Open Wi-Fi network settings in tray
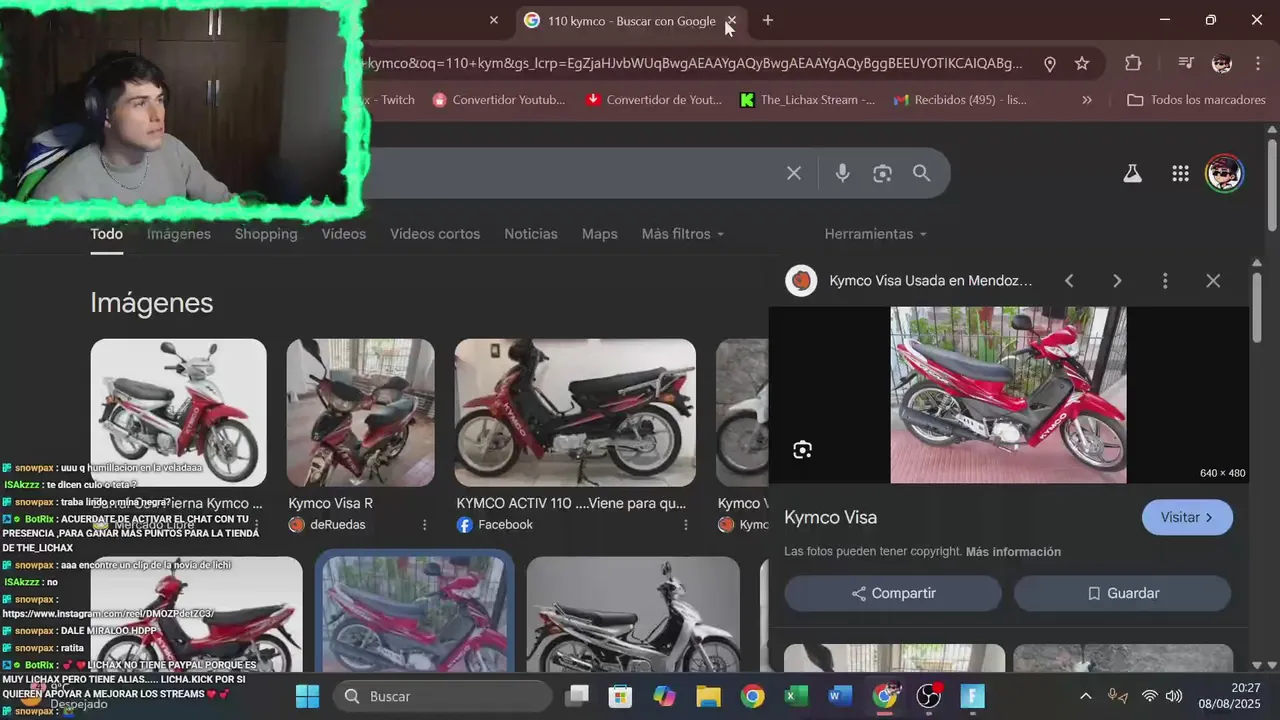The width and height of the screenshot is (1280, 720). coord(1150,696)
